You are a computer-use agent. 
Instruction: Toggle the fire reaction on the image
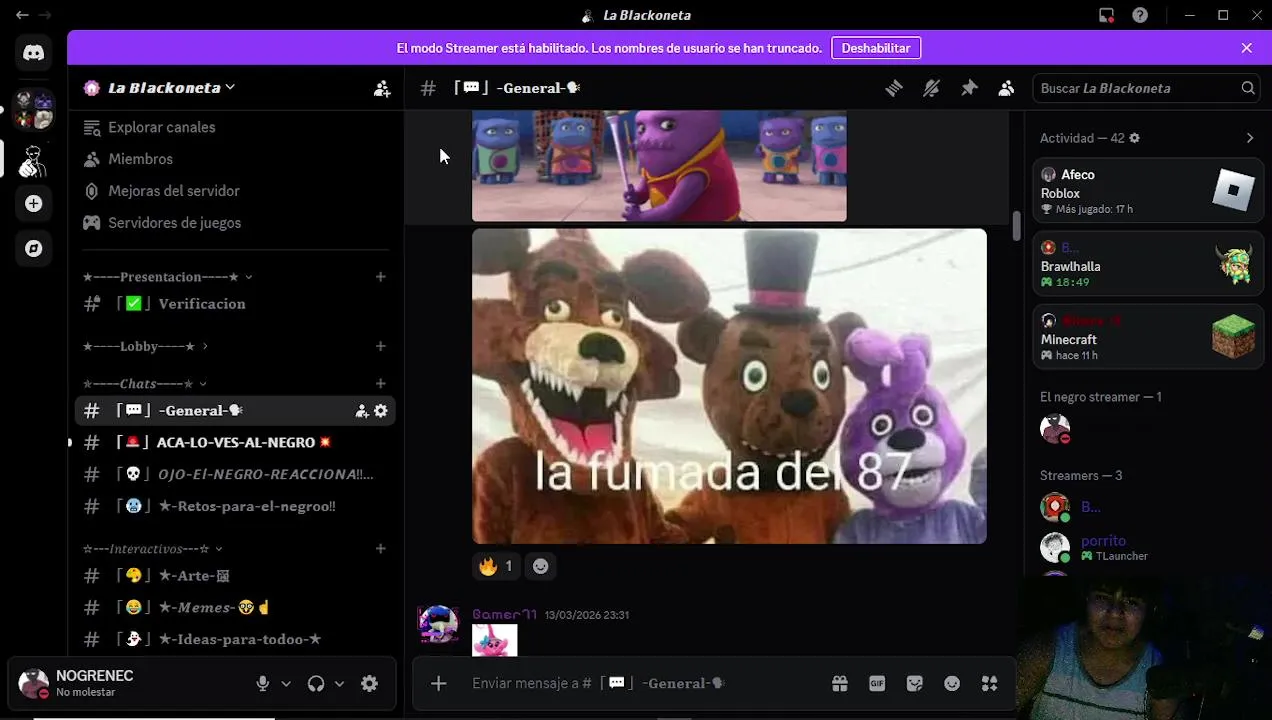[x=496, y=566]
